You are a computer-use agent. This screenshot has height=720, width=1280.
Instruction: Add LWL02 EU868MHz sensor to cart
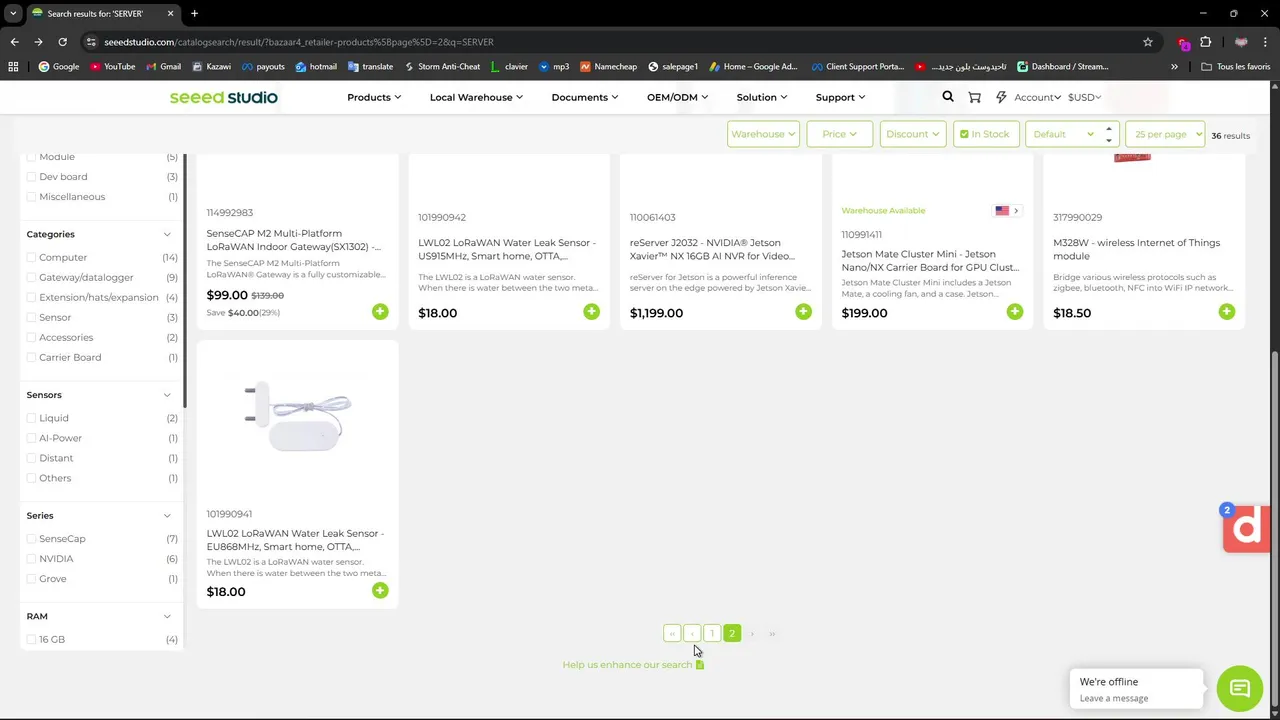(x=380, y=590)
